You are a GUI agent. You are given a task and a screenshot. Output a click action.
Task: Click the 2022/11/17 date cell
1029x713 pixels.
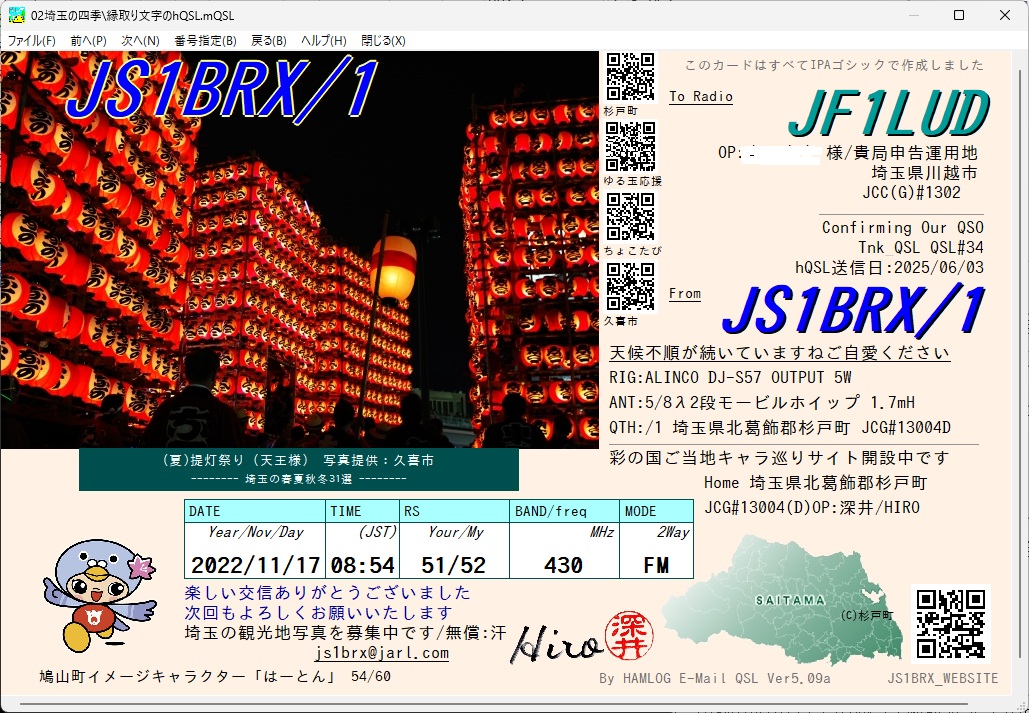(255, 564)
